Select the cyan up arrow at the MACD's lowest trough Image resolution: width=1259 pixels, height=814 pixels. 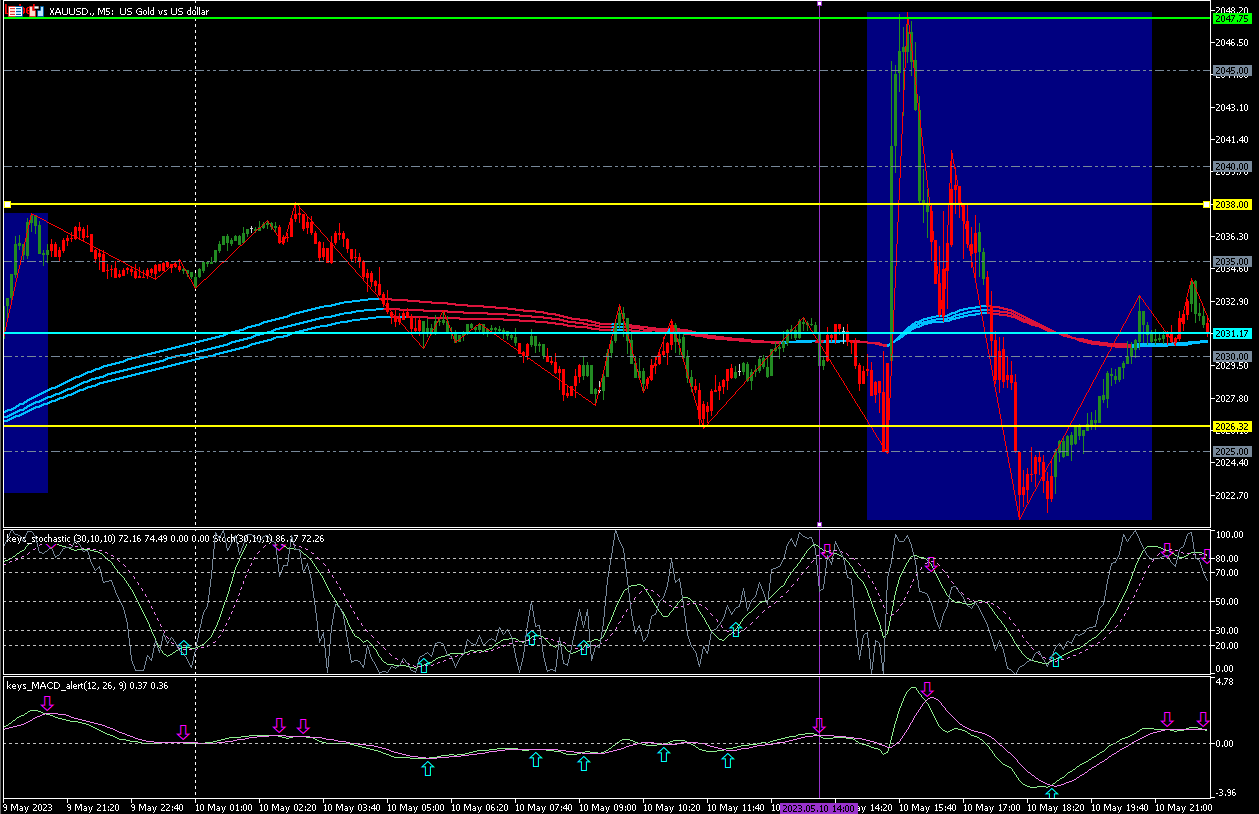point(1051,796)
